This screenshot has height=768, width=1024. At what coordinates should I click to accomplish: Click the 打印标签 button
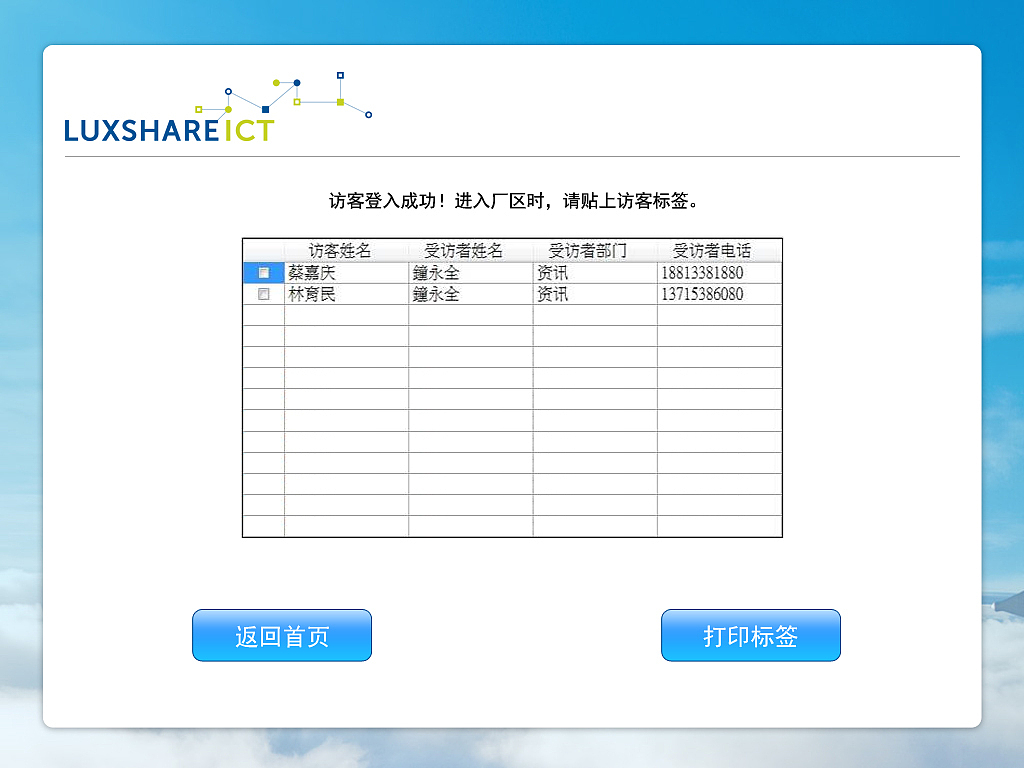coord(751,635)
